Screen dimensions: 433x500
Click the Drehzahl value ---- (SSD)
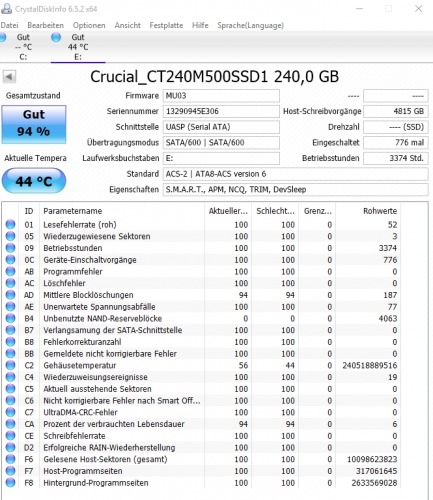[396, 127]
